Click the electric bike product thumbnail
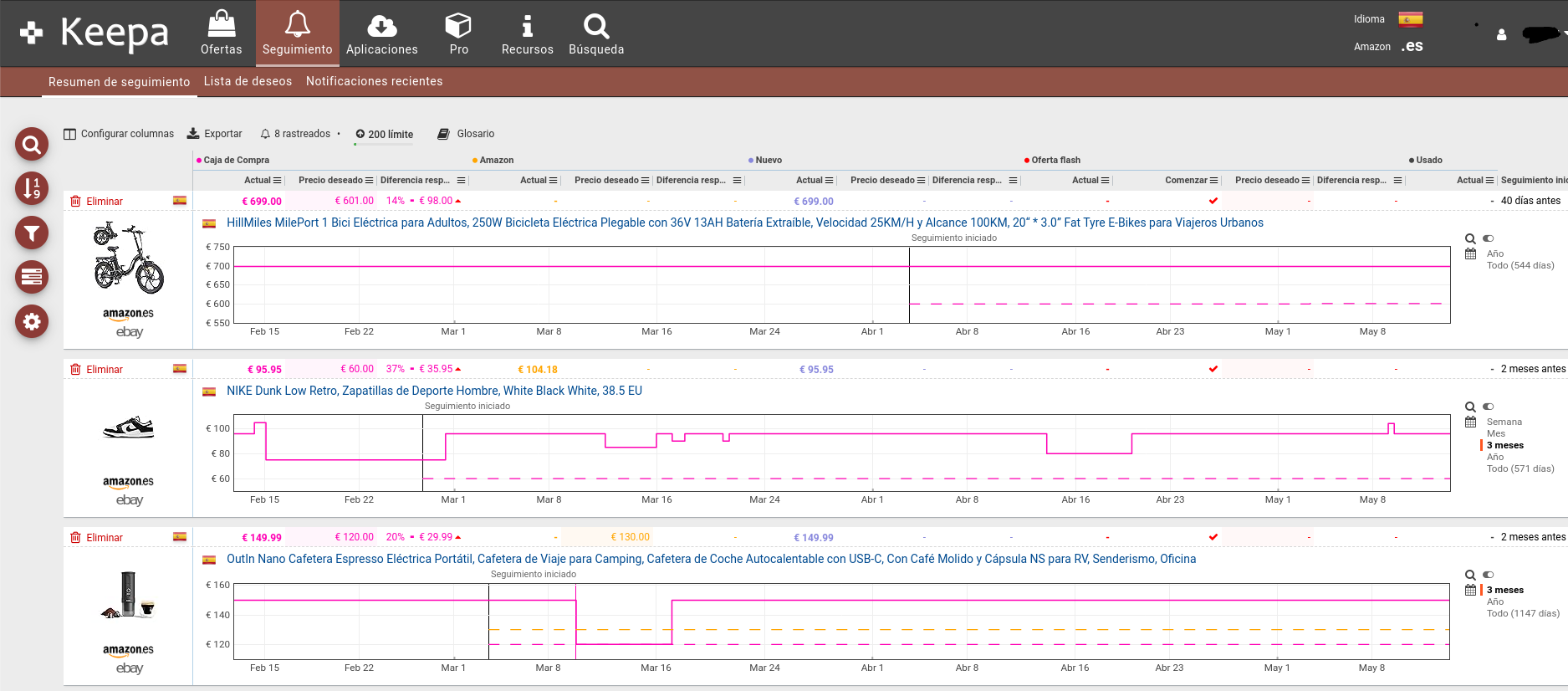 pyautogui.click(x=128, y=258)
